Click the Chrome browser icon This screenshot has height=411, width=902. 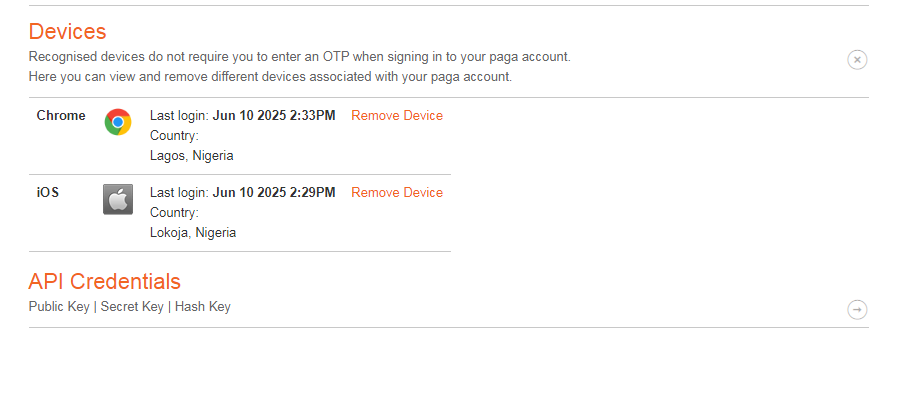(x=118, y=122)
